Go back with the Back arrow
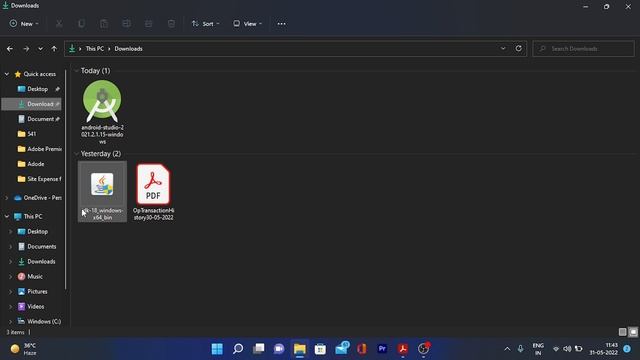640x360 pixels. point(10,49)
